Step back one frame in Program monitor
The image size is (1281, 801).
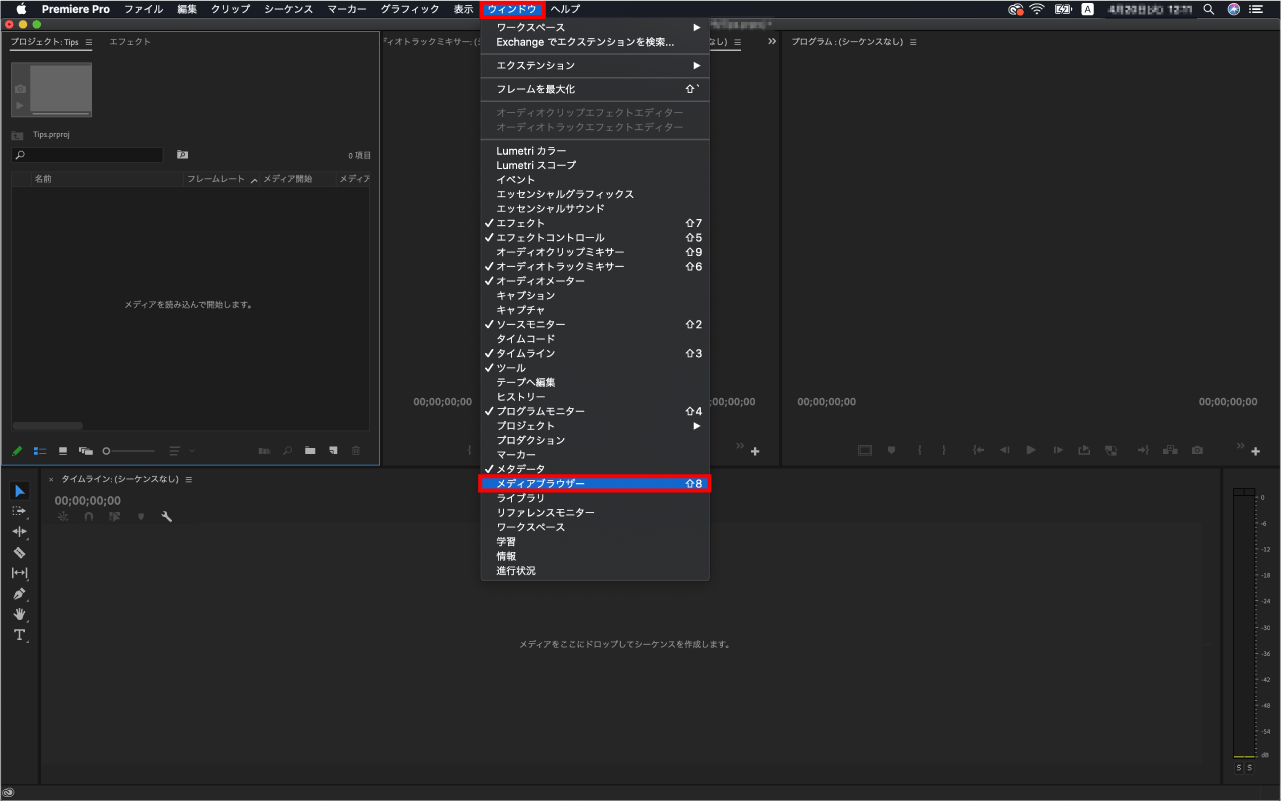[x=1005, y=450]
